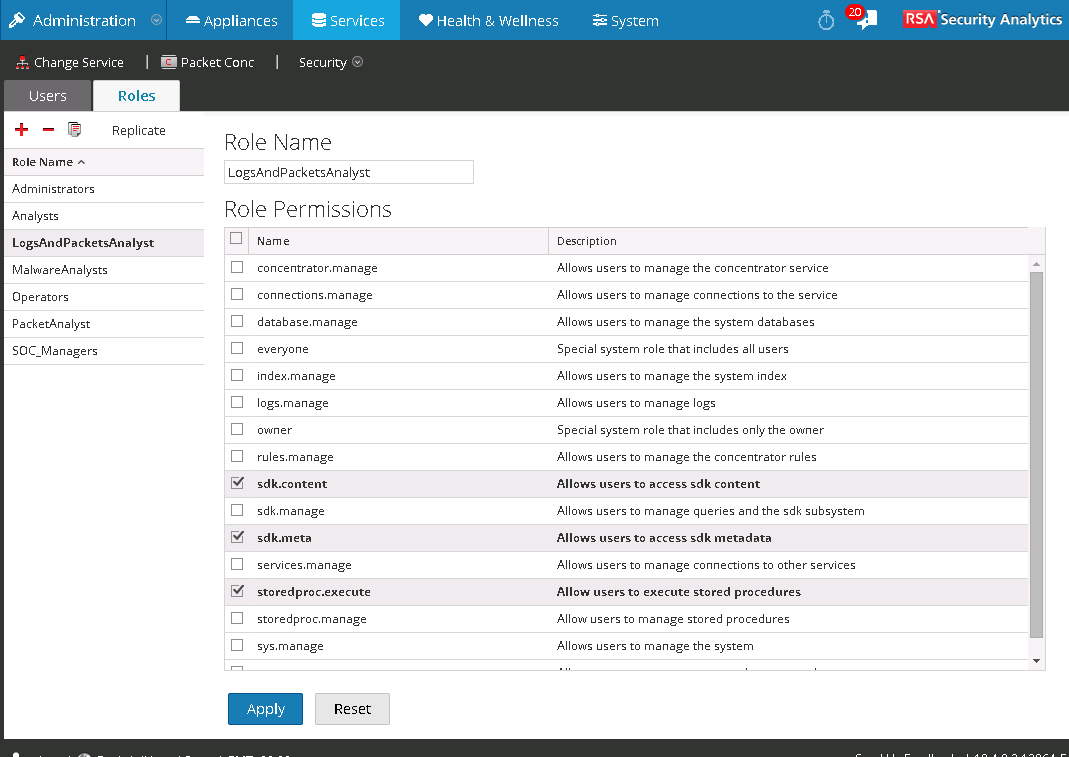Click the RSA Security Analytics logo
Image resolution: width=1069 pixels, height=757 pixels.
coord(982,19)
